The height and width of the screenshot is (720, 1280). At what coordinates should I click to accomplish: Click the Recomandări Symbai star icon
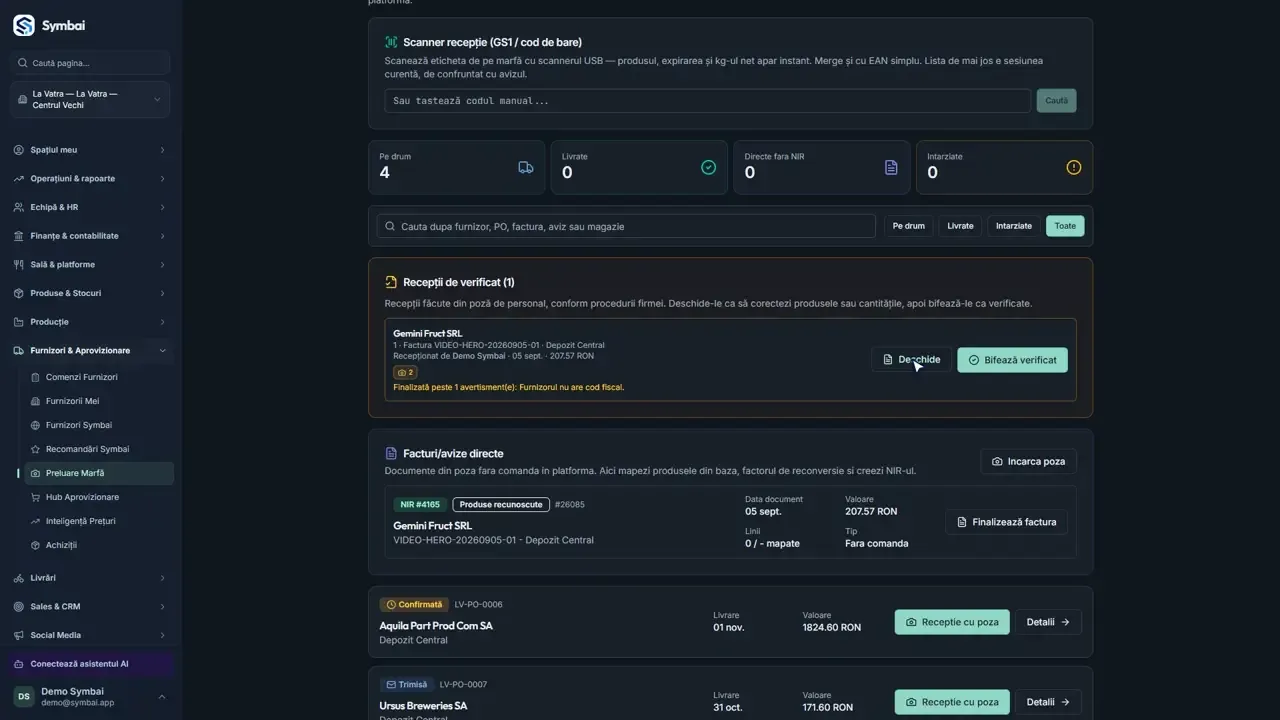36,449
